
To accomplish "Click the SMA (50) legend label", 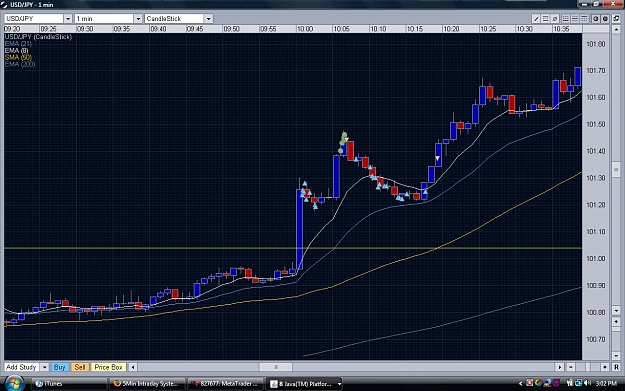I will [18, 57].
